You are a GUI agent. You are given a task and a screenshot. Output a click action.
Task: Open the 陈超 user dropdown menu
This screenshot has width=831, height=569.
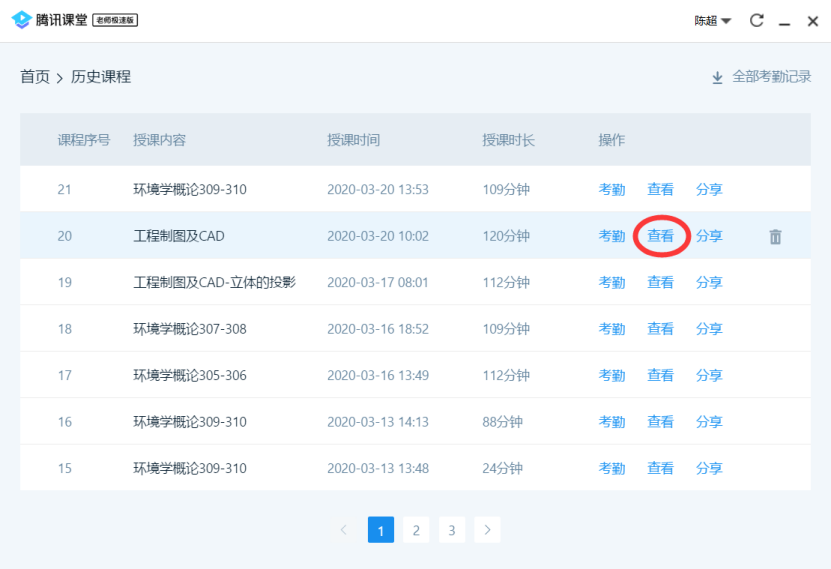(x=713, y=21)
